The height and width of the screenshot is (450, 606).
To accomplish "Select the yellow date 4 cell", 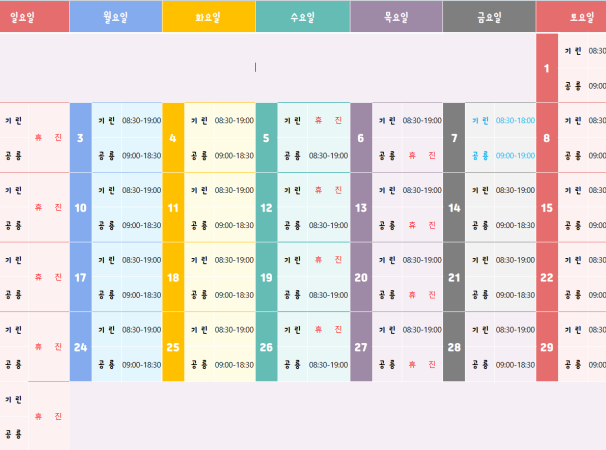I will [173, 138].
